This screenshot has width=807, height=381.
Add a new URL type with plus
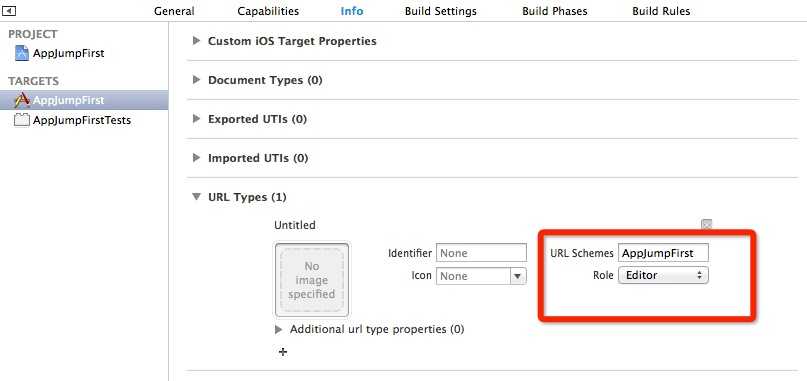point(283,352)
